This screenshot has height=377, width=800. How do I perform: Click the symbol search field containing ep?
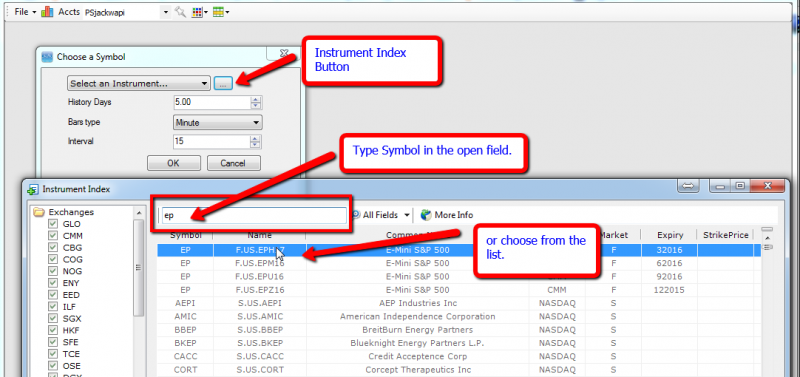[x=253, y=215]
